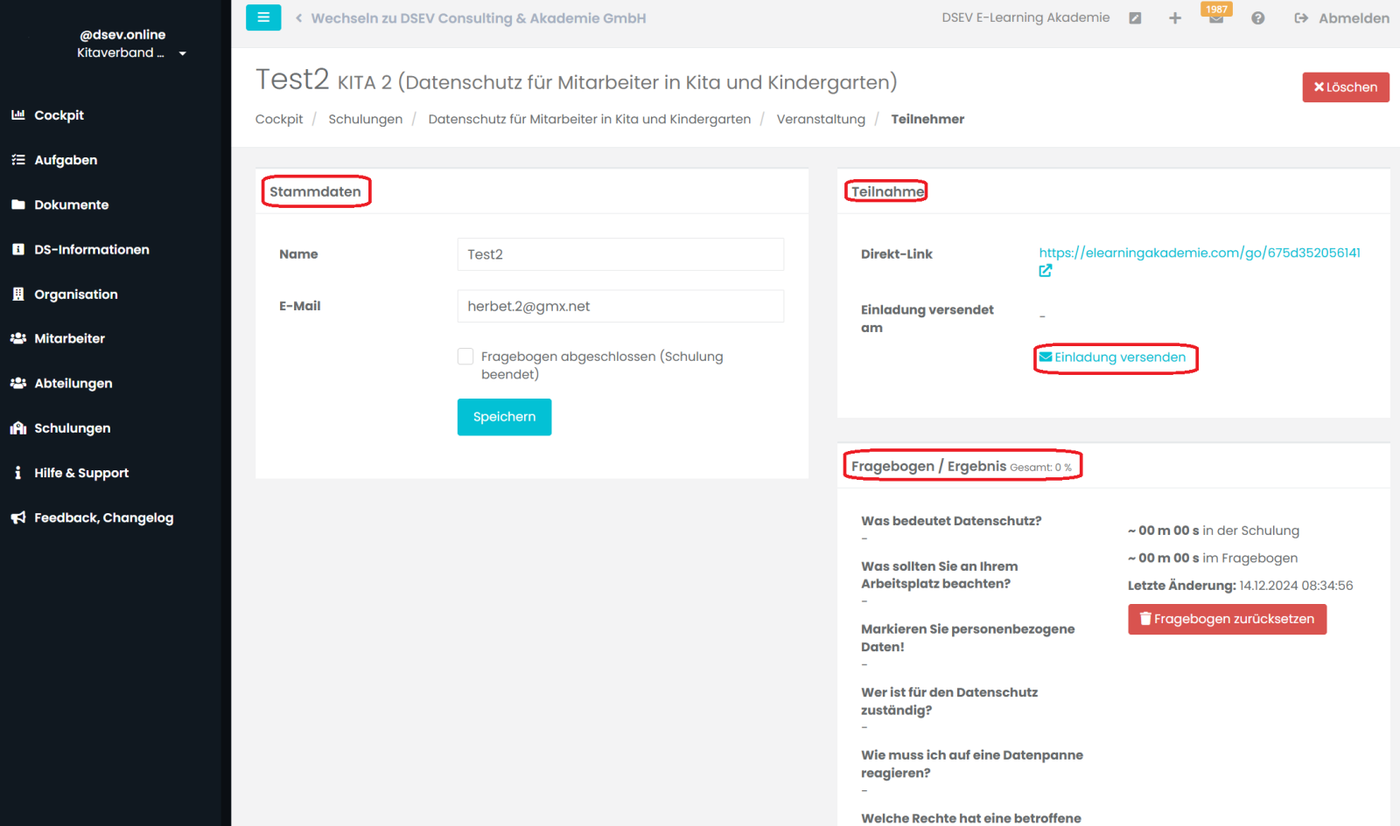Tick the Fragebogen abgeschlossen checkbox

click(x=465, y=357)
